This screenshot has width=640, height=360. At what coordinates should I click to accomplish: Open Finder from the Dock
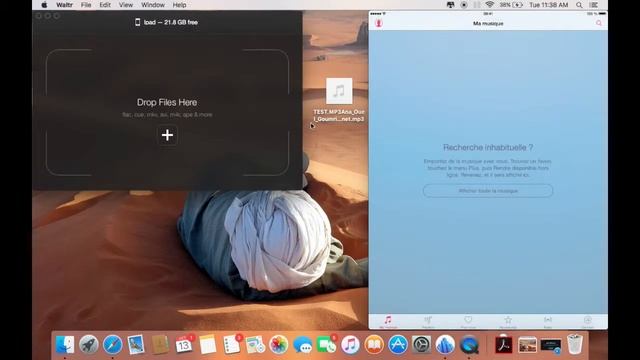point(65,345)
